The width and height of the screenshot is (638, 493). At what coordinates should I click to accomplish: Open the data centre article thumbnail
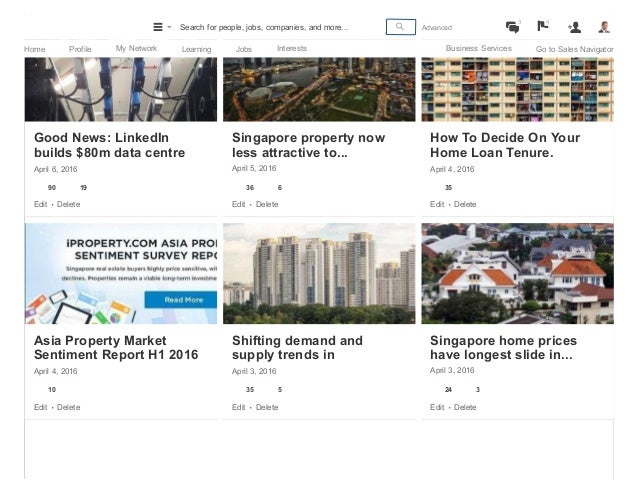121,89
